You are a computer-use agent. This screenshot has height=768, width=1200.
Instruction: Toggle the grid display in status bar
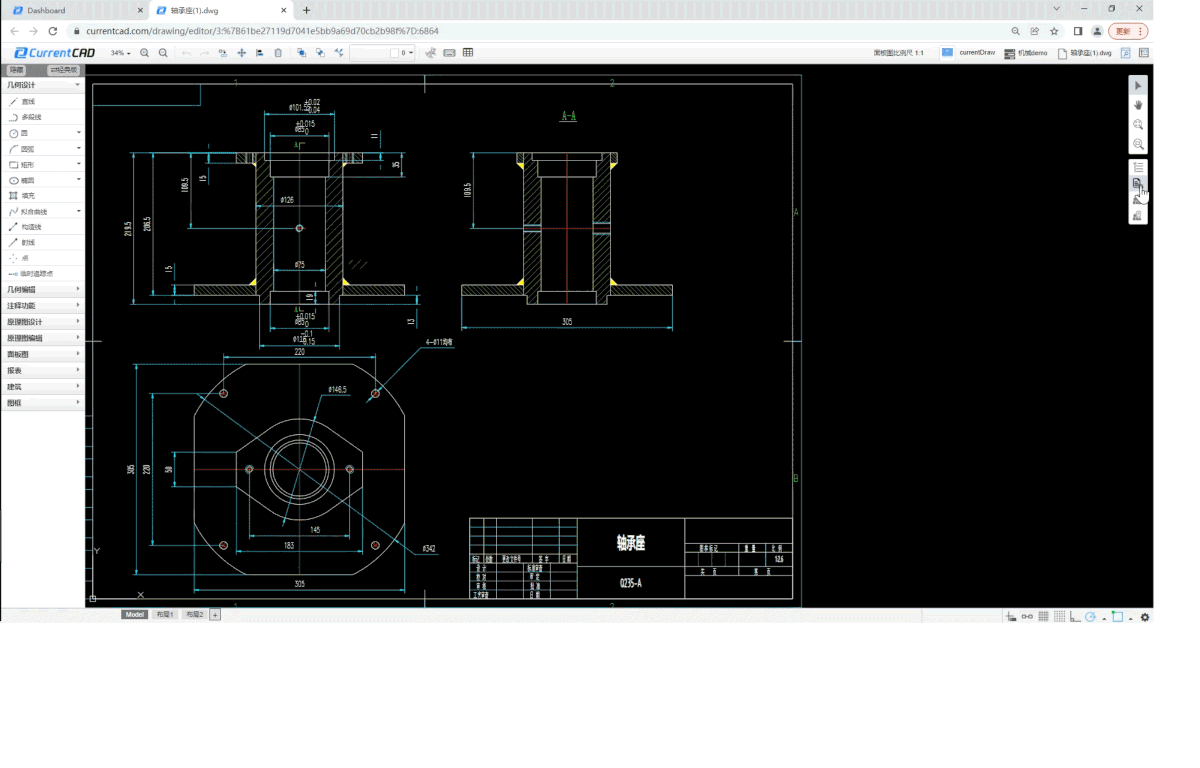coord(1043,617)
